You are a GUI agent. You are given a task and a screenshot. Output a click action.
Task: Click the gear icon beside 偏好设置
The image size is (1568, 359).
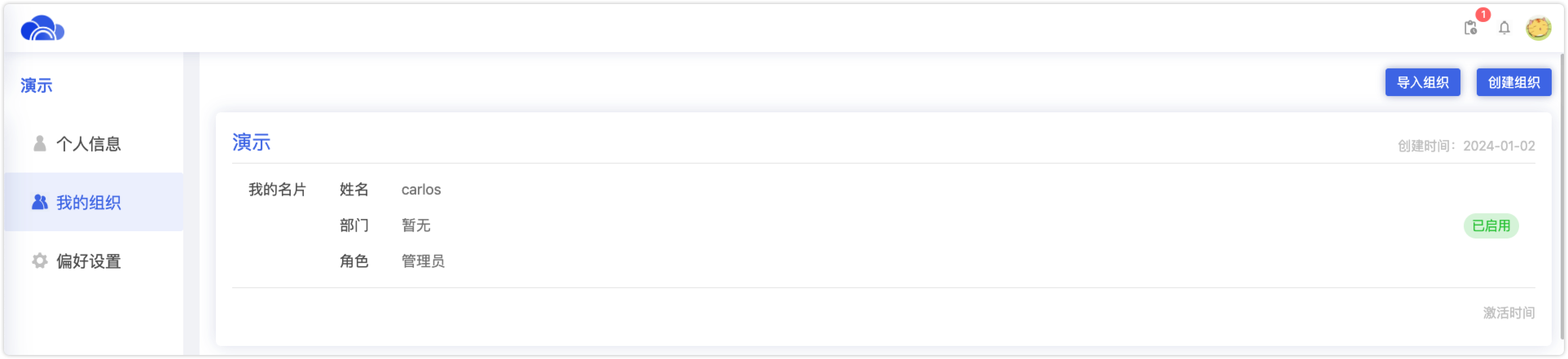pyautogui.click(x=39, y=260)
